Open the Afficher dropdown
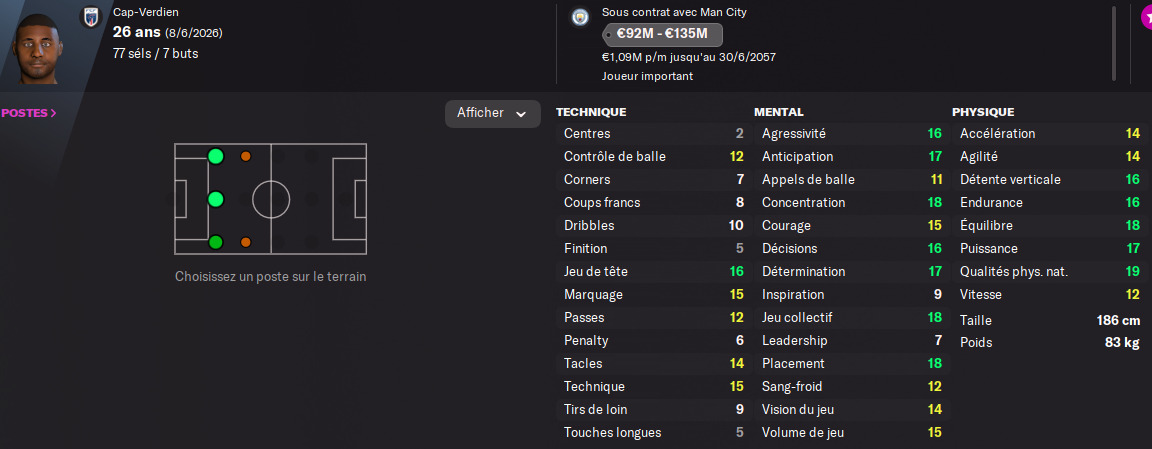1152x449 pixels. click(492, 114)
